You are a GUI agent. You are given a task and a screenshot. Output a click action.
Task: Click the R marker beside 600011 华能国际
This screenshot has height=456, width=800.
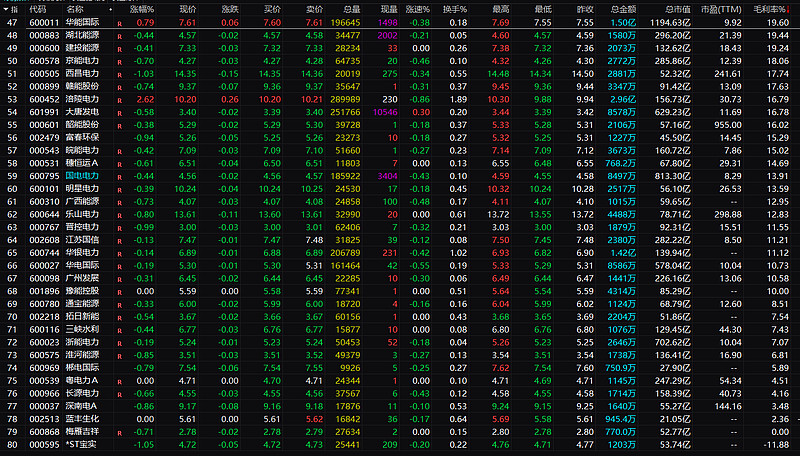pos(119,24)
